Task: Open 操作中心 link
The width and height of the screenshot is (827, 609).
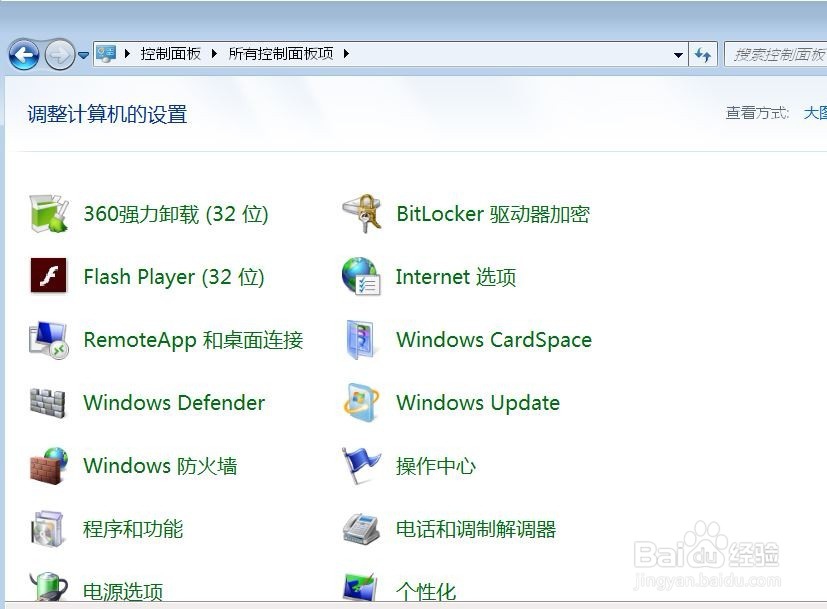Action: coord(436,466)
